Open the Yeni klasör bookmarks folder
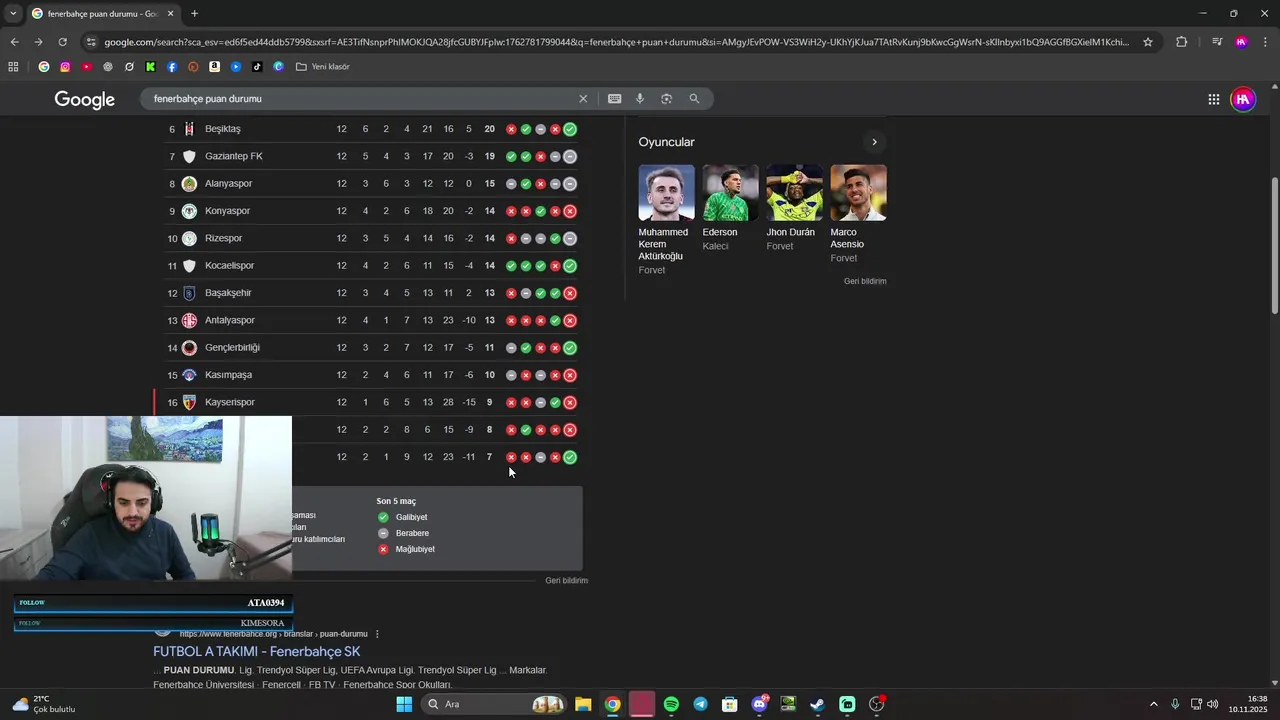Image resolution: width=1280 pixels, height=720 pixels. [322, 67]
